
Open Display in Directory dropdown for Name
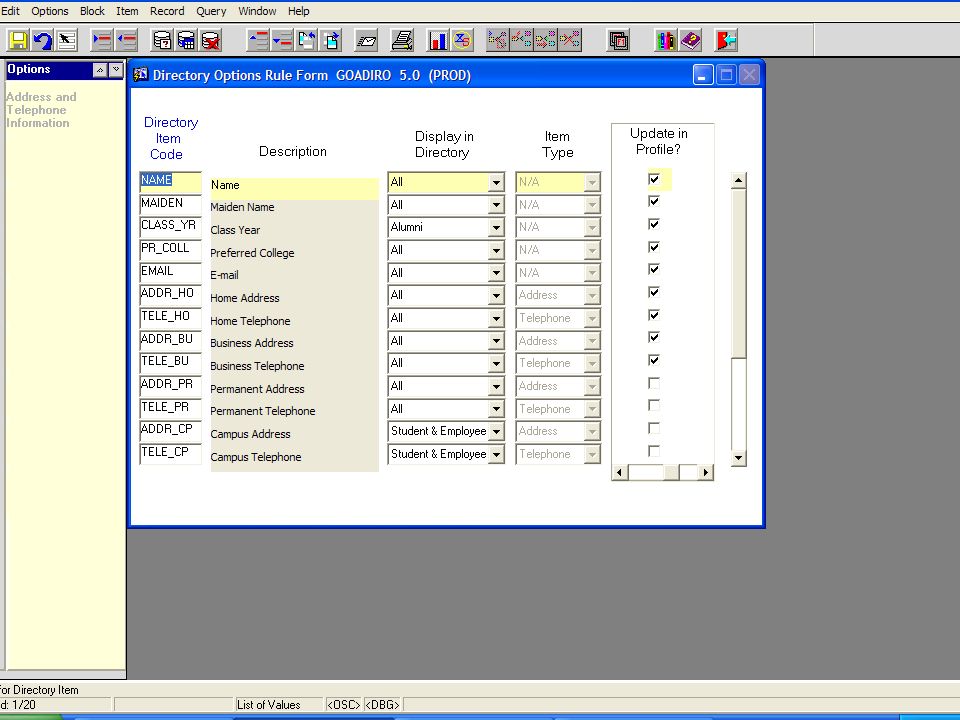pos(497,182)
